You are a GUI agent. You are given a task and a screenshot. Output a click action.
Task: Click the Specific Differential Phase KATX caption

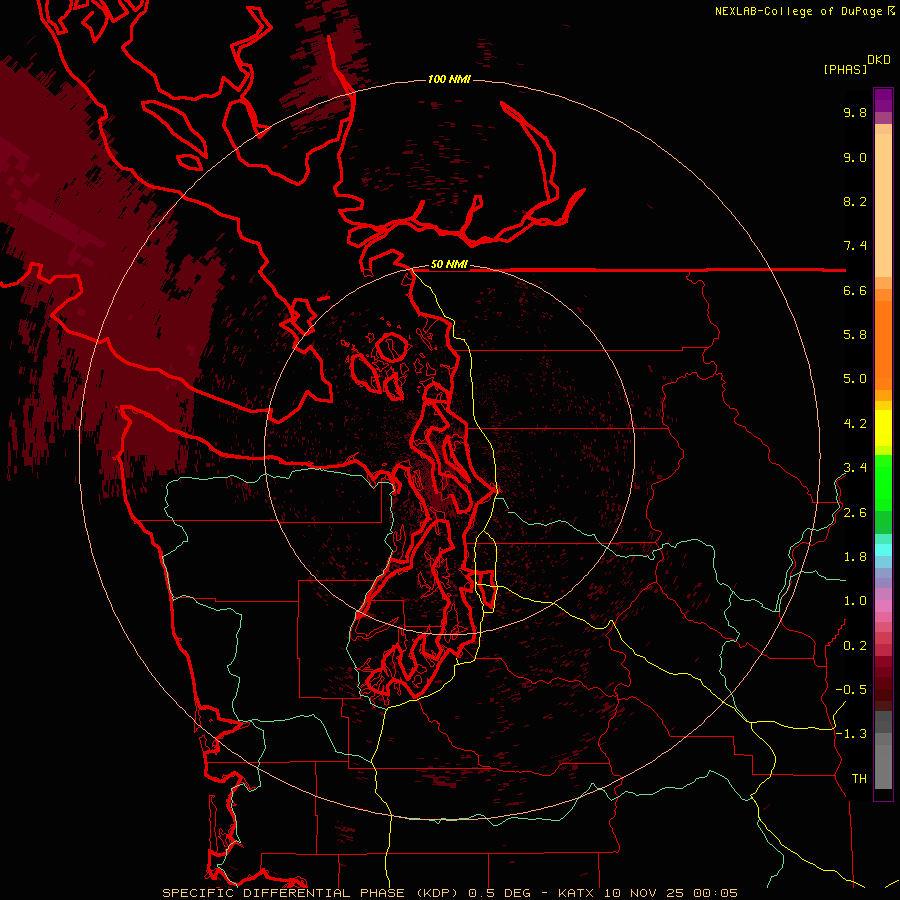pyautogui.click(x=449, y=893)
